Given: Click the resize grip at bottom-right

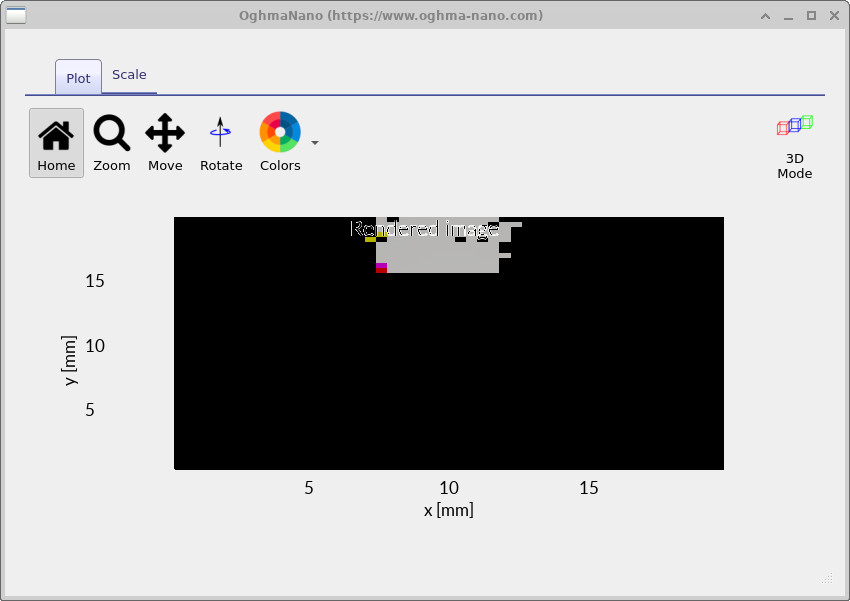Looking at the screenshot, I should click(827, 578).
